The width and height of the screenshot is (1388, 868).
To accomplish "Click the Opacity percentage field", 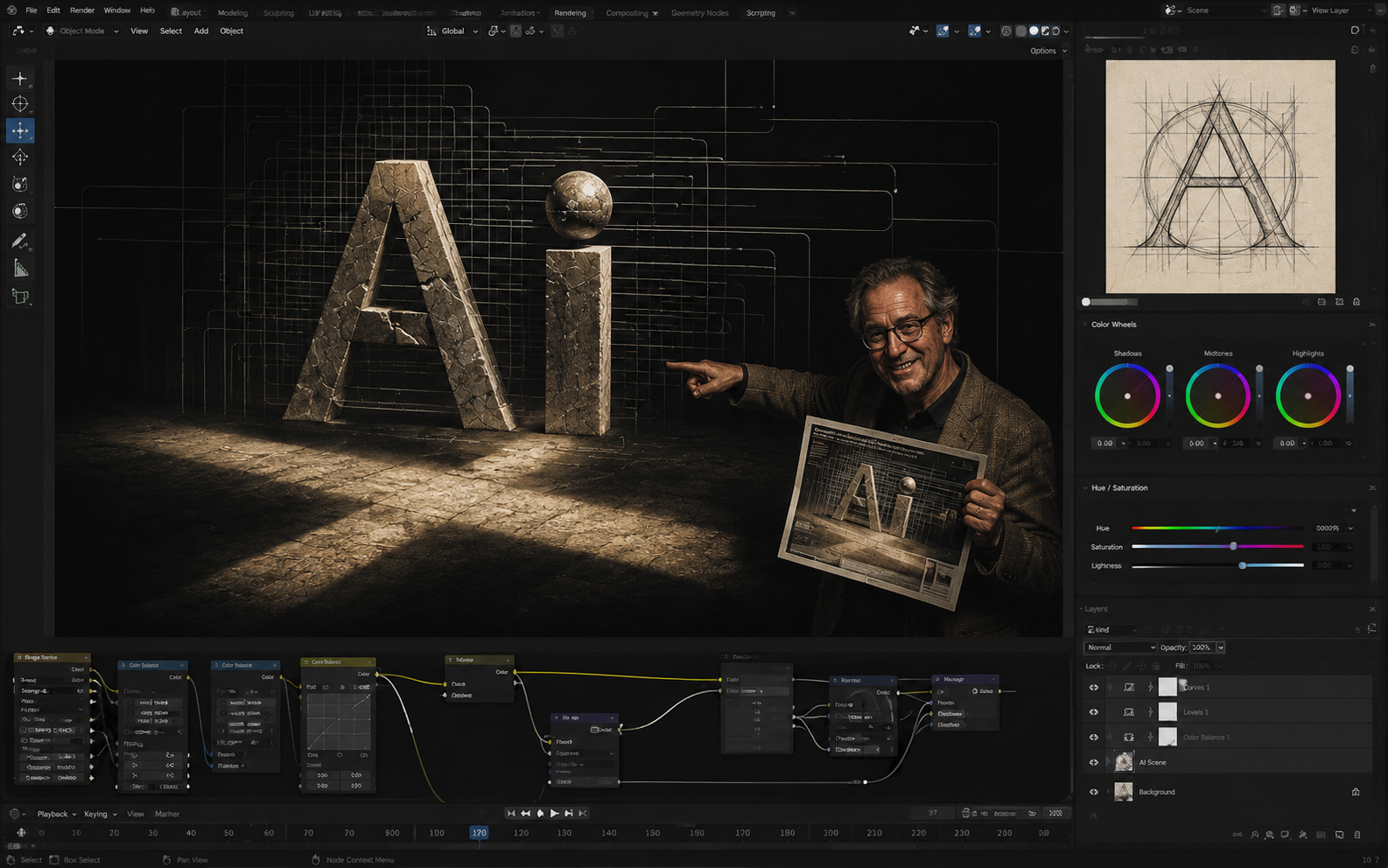I will pyautogui.click(x=1202, y=647).
